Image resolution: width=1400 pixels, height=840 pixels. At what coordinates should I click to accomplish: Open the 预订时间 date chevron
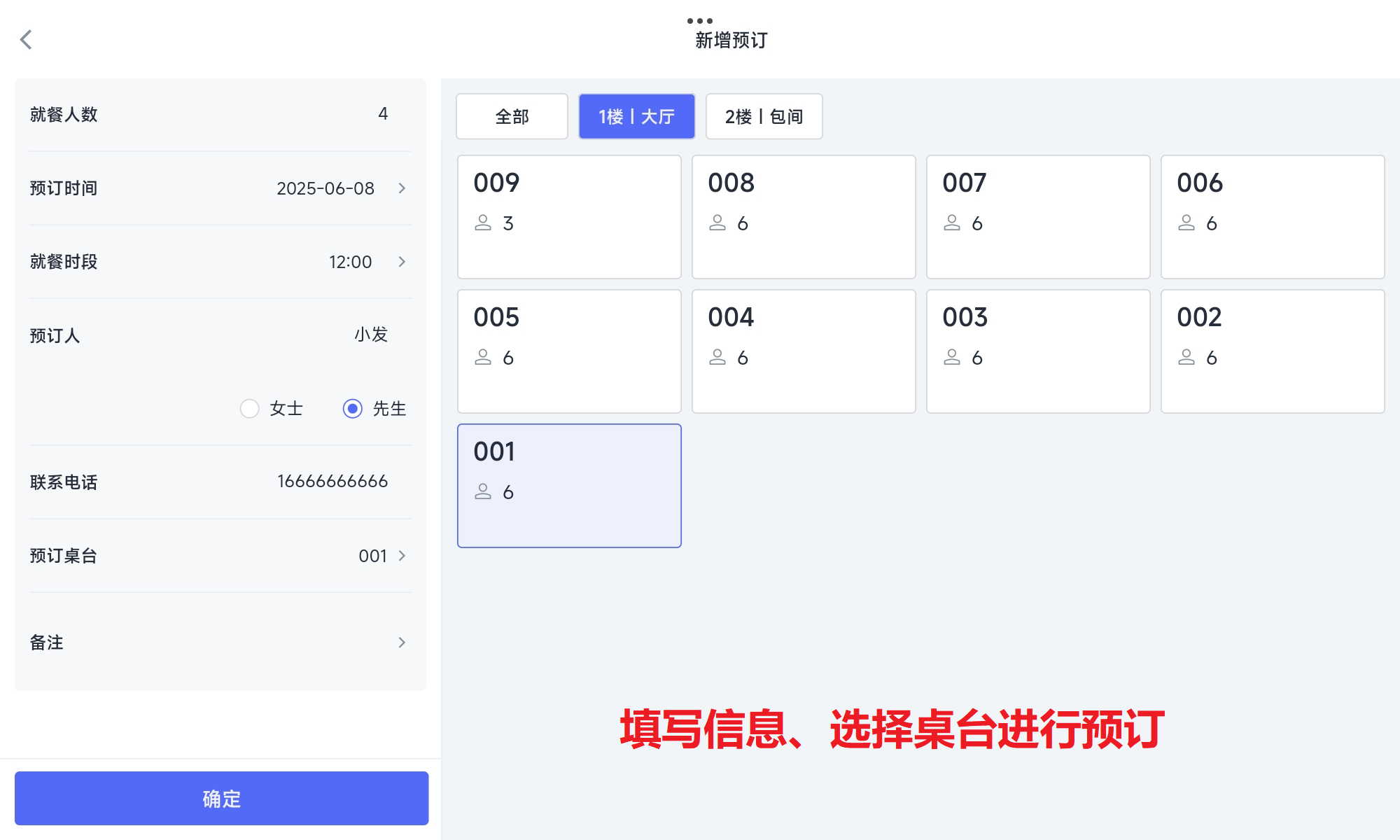402,188
